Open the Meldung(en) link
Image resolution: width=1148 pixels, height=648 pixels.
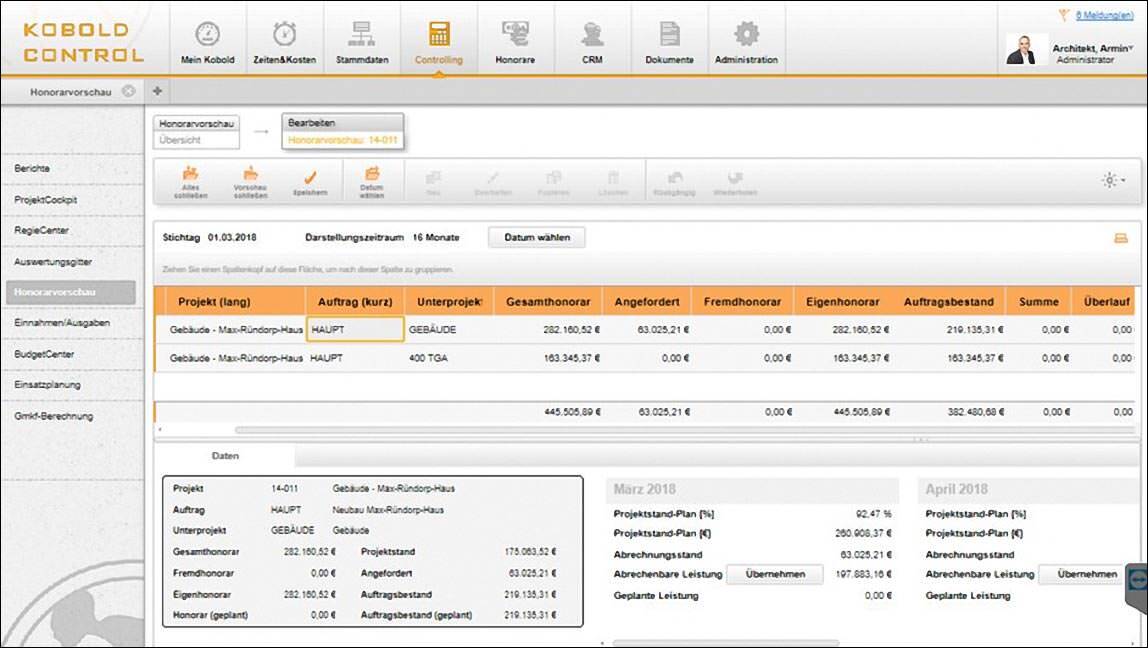pyautogui.click(x=1104, y=15)
